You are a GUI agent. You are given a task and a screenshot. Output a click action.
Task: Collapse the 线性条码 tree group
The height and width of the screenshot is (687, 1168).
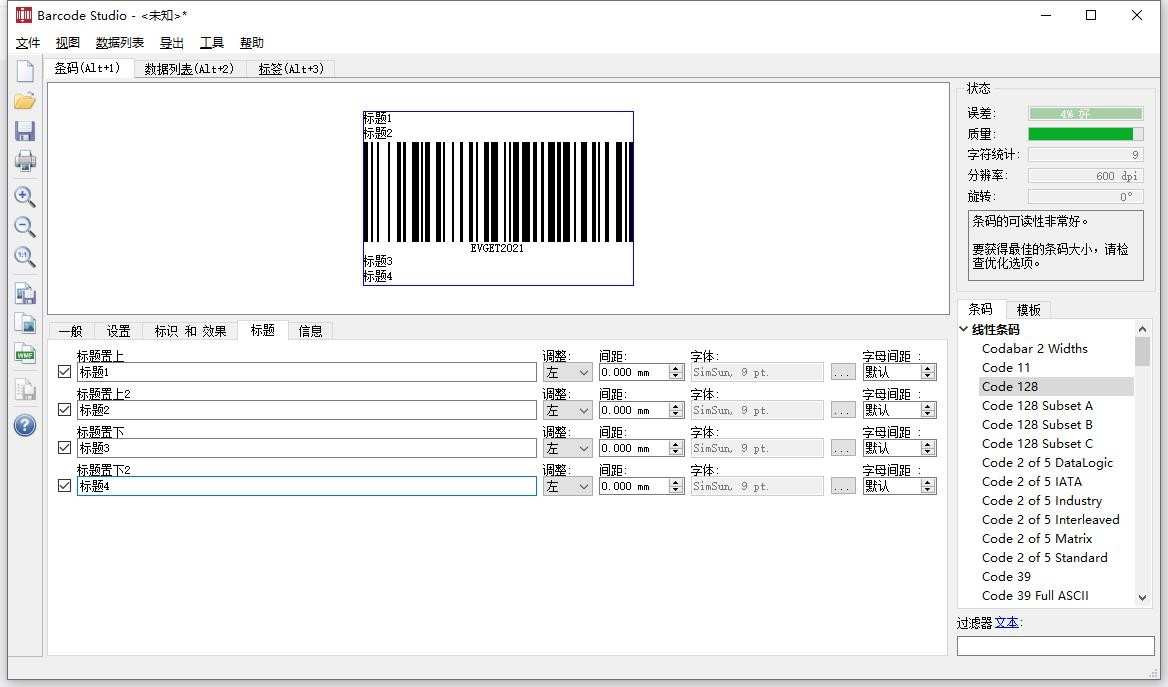click(964, 329)
